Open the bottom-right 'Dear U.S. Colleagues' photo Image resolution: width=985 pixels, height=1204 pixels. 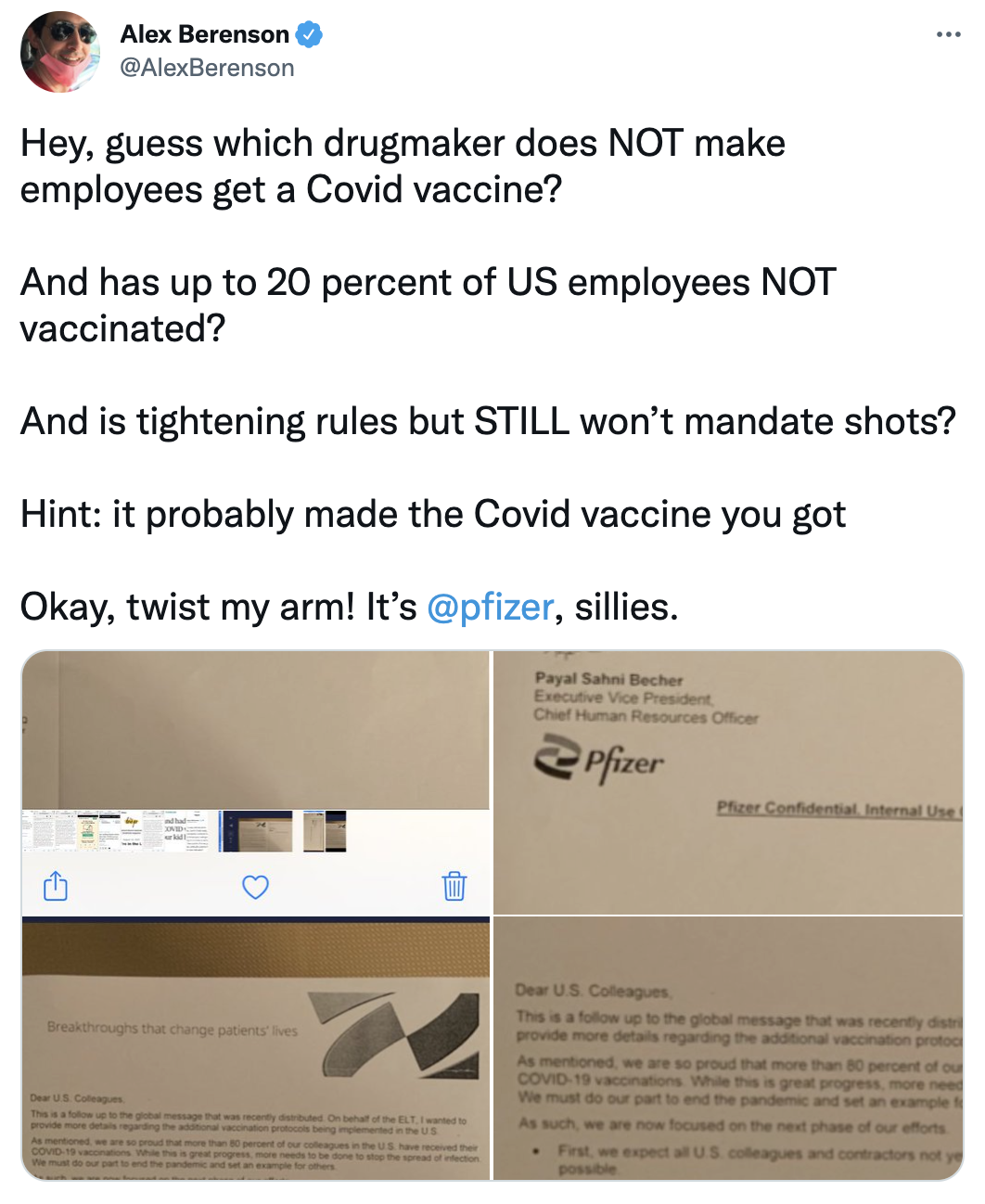tap(728, 1048)
